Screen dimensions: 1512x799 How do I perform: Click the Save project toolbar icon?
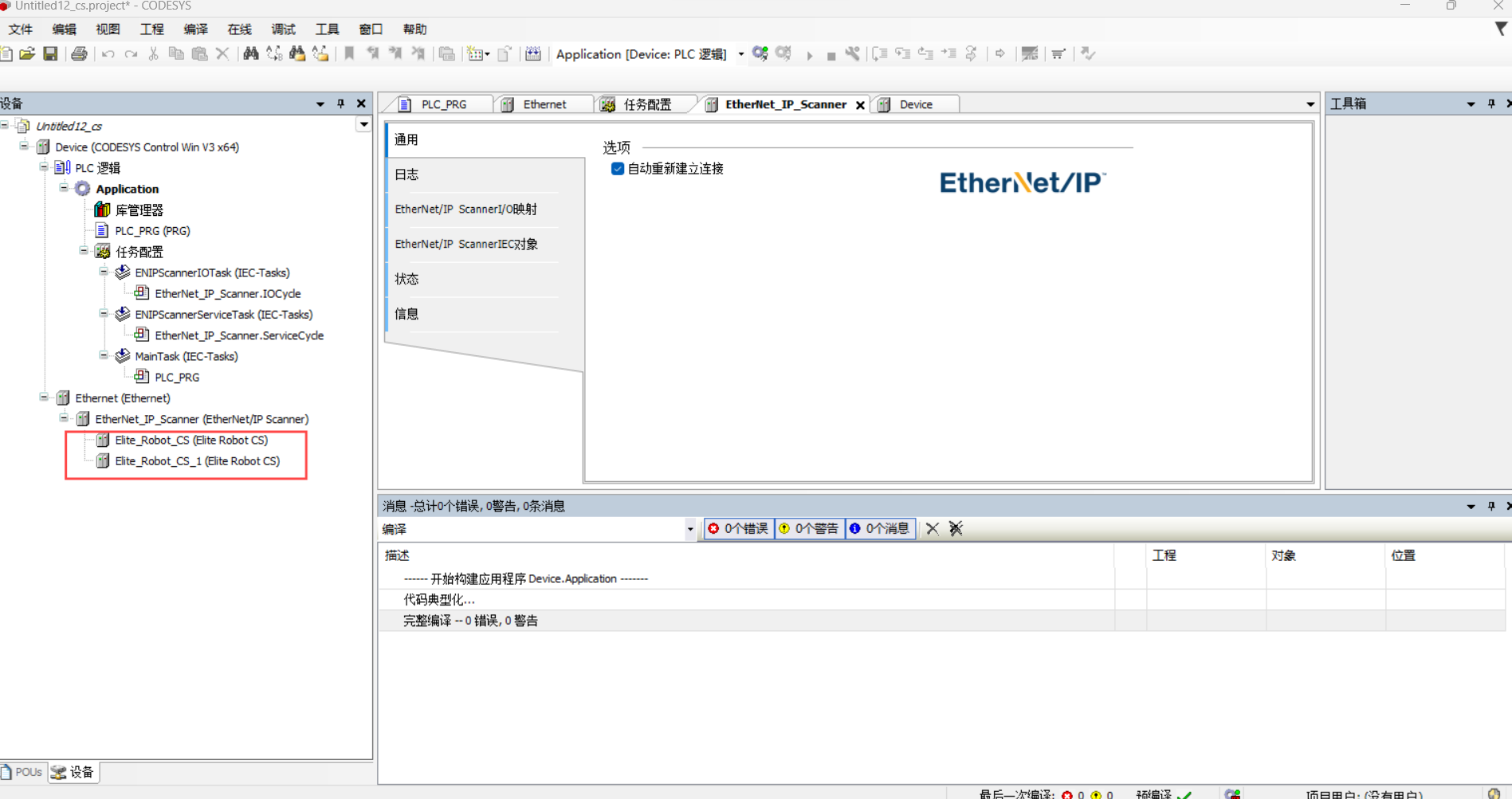50,53
